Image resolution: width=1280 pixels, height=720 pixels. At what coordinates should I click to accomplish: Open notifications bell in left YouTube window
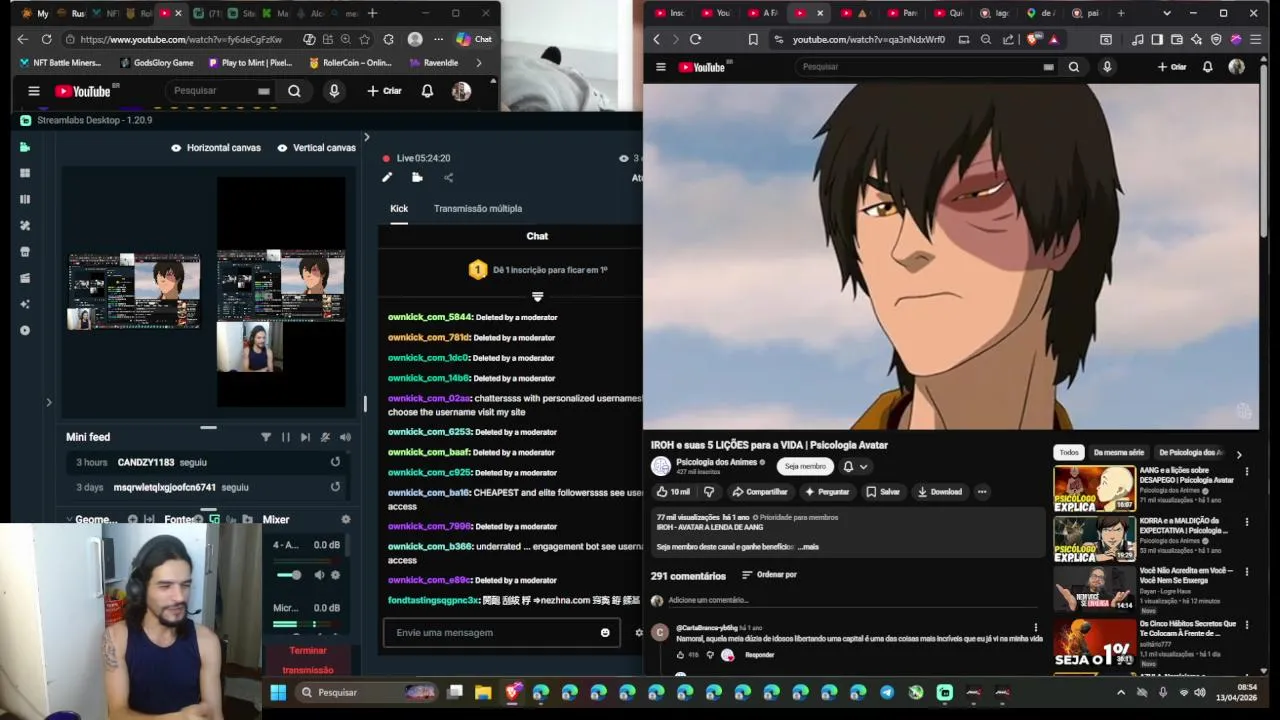pyautogui.click(x=427, y=91)
